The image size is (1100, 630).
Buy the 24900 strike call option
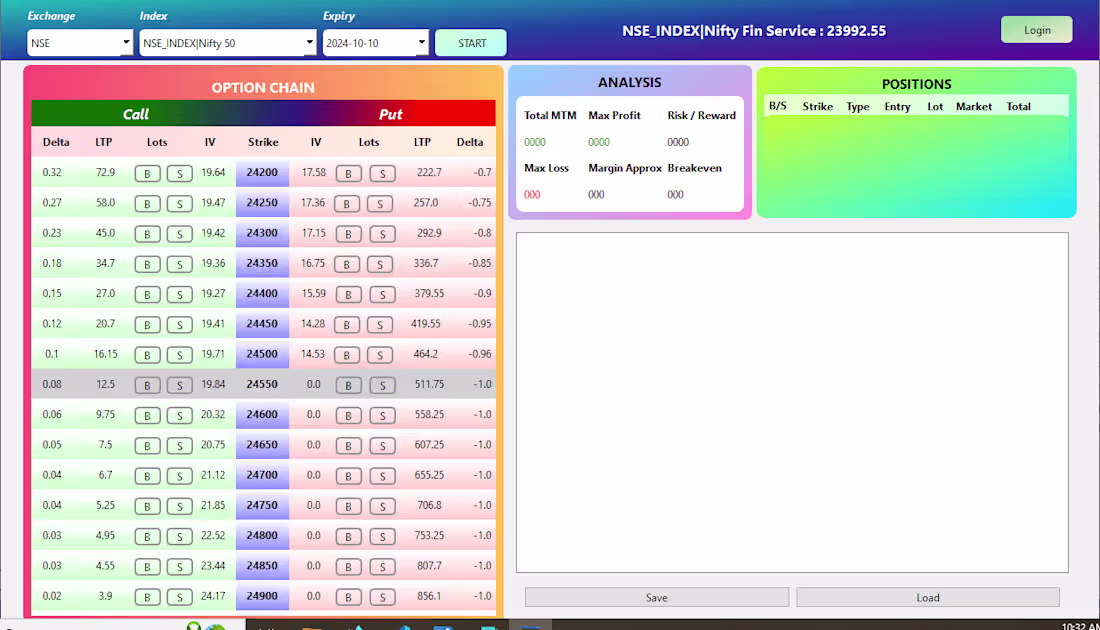point(147,596)
